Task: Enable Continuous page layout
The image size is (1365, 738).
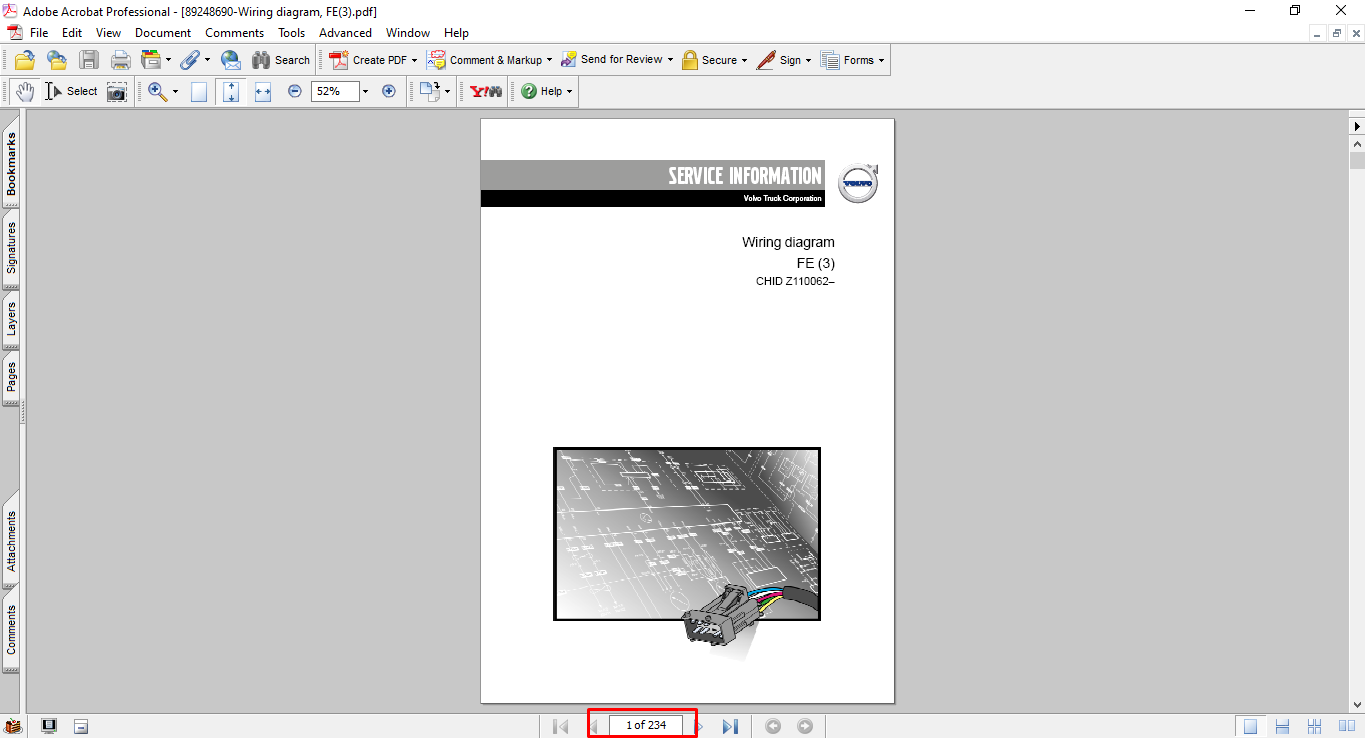Action: point(1282,726)
